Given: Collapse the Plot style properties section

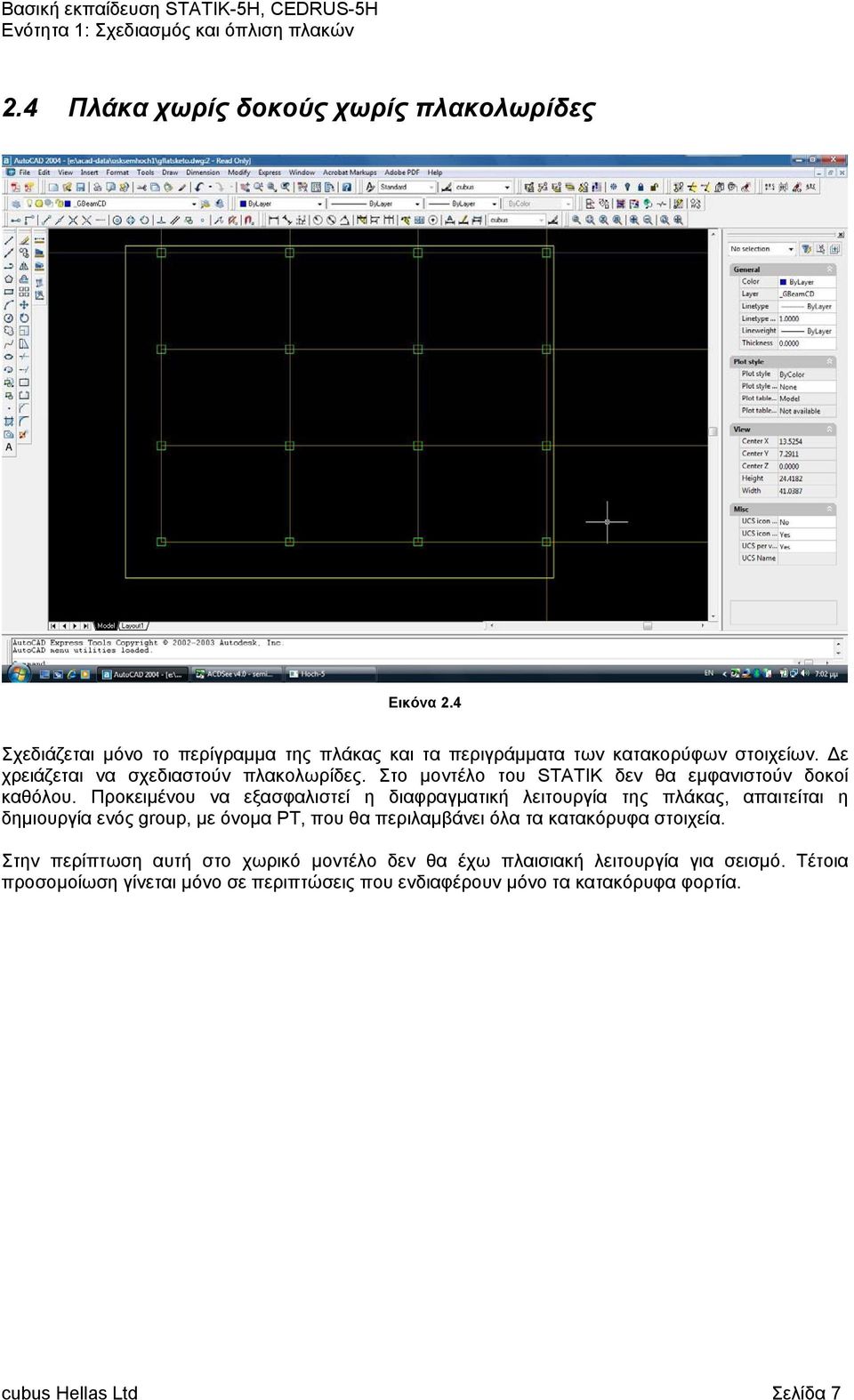Looking at the screenshot, I should (x=830, y=362).
